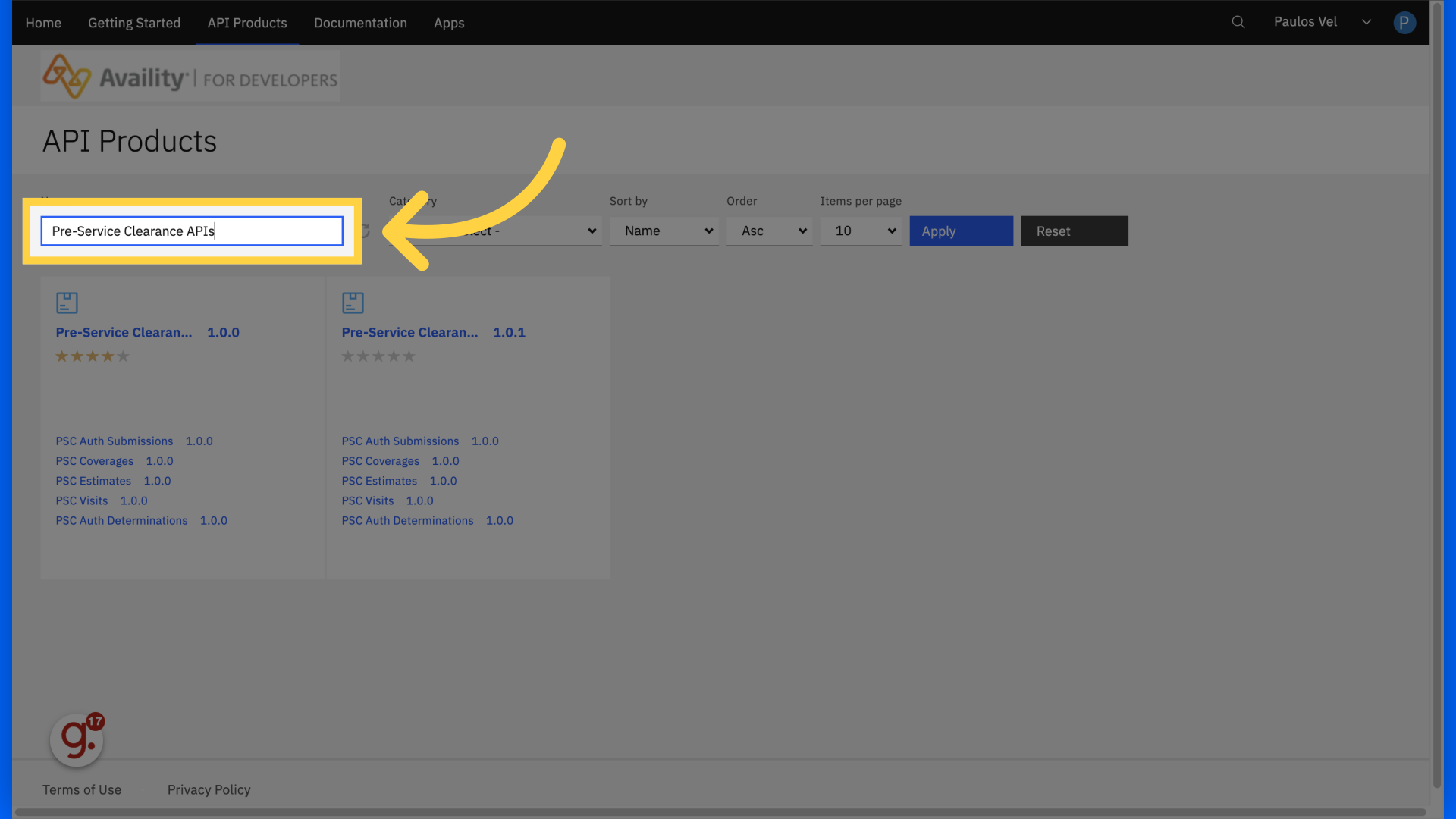Open the Documentation menu
The width and height of the screenshot is (1456, 819).
tap(360, 23)
